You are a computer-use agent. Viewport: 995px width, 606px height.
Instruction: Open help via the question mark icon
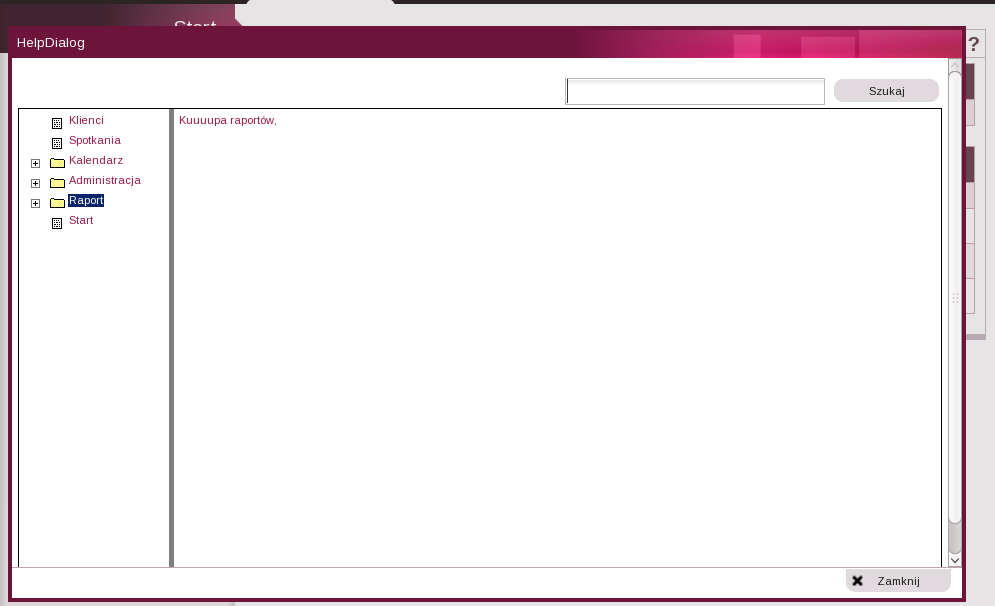974,46
